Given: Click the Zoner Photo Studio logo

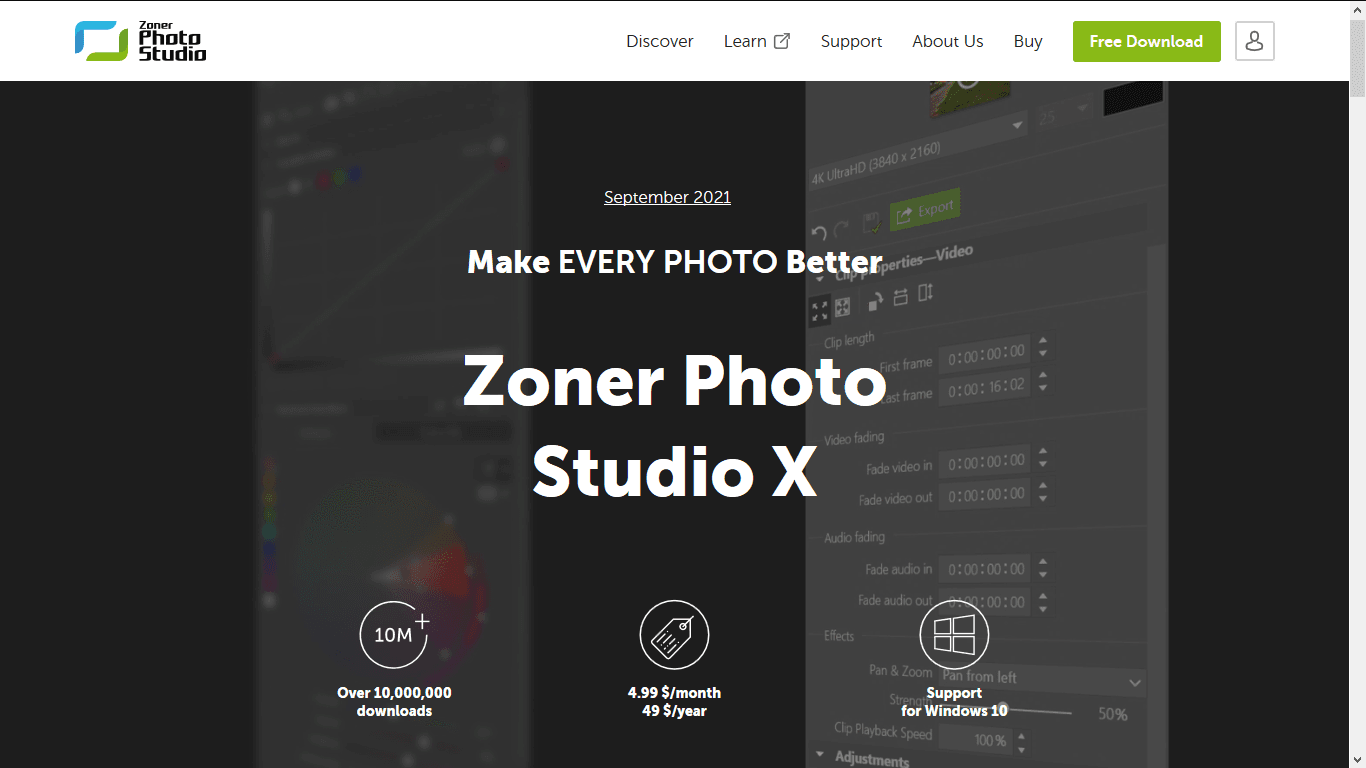Looking at the screenshot, I should pyautogui.click(x=141, y=41).
